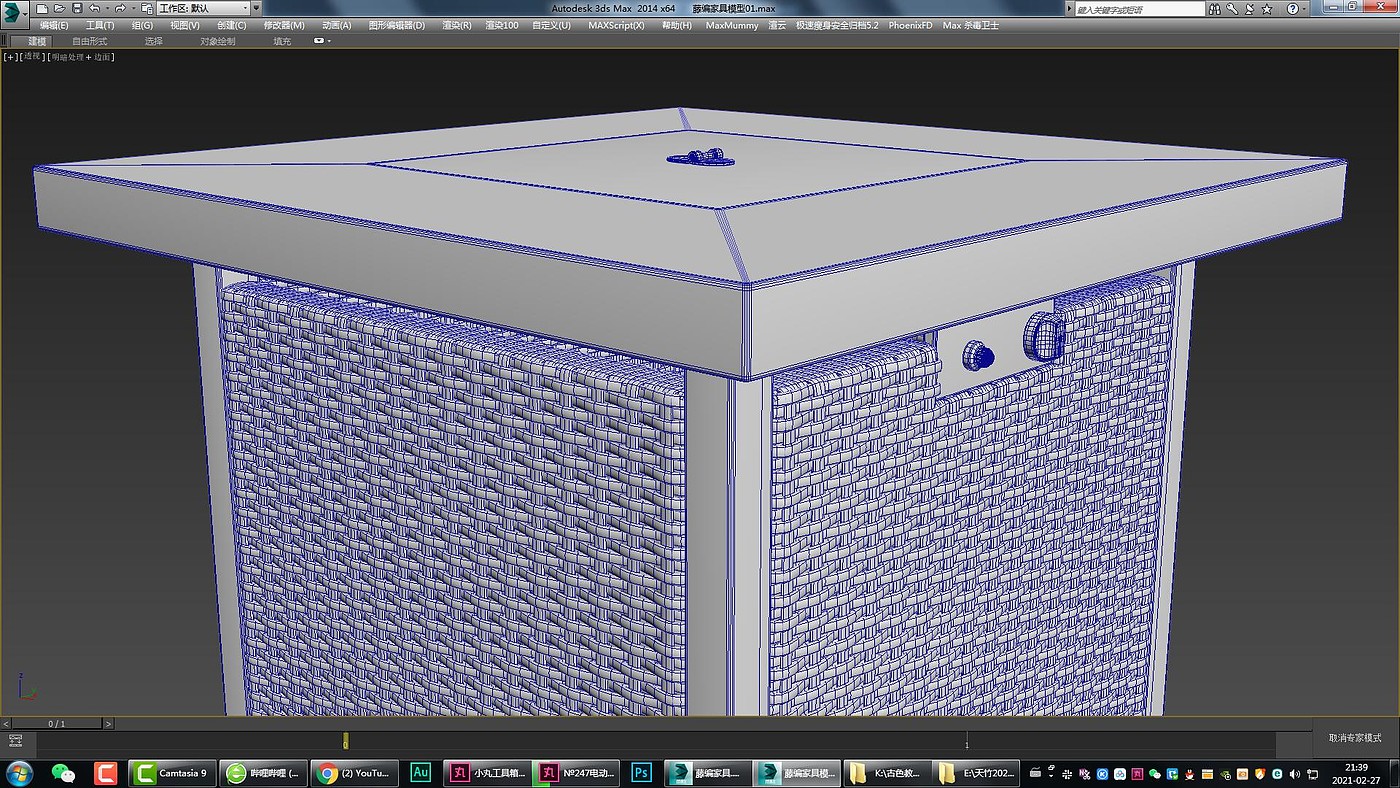
Task: Toggle the viewport [+] menu label
Action: (11, 57)
